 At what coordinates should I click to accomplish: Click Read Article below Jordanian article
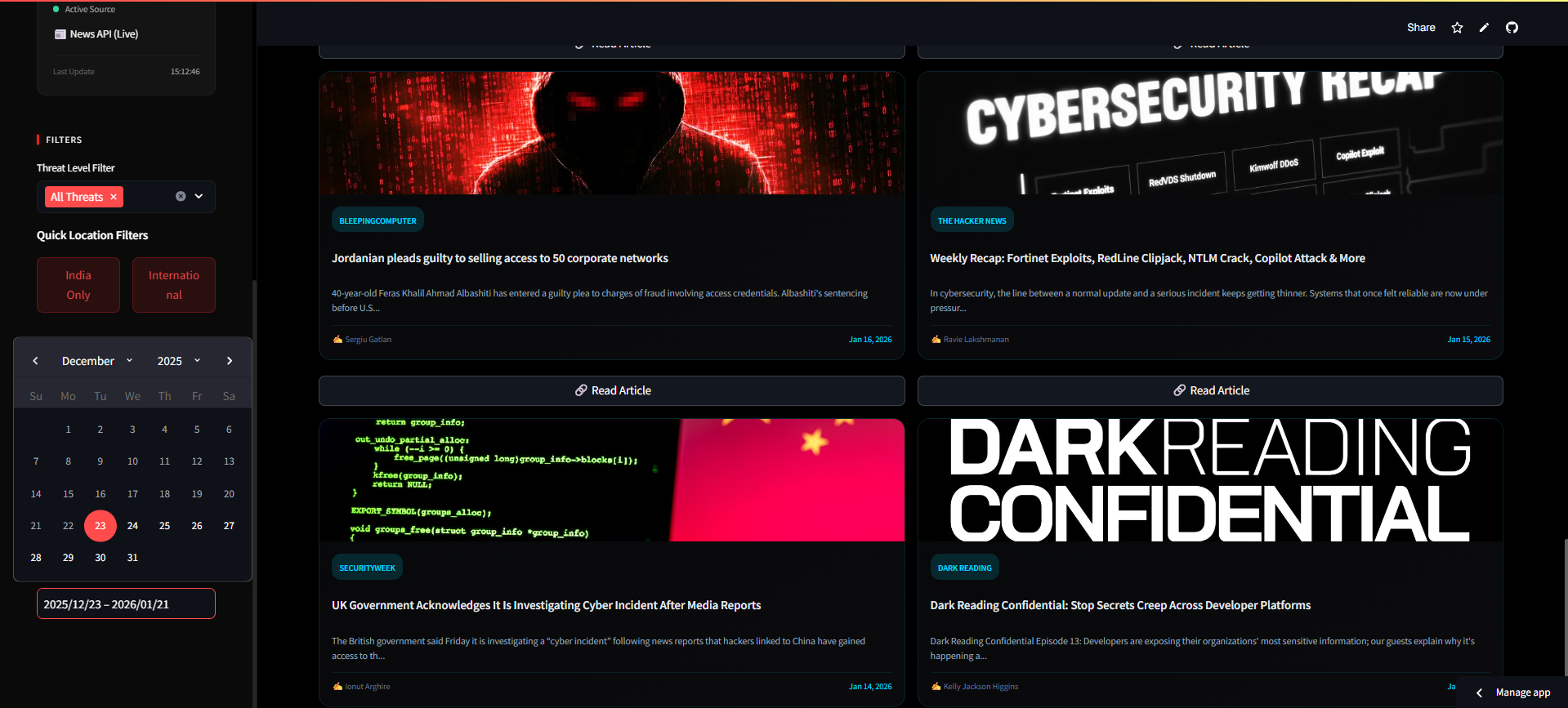[x=612, y=390]
